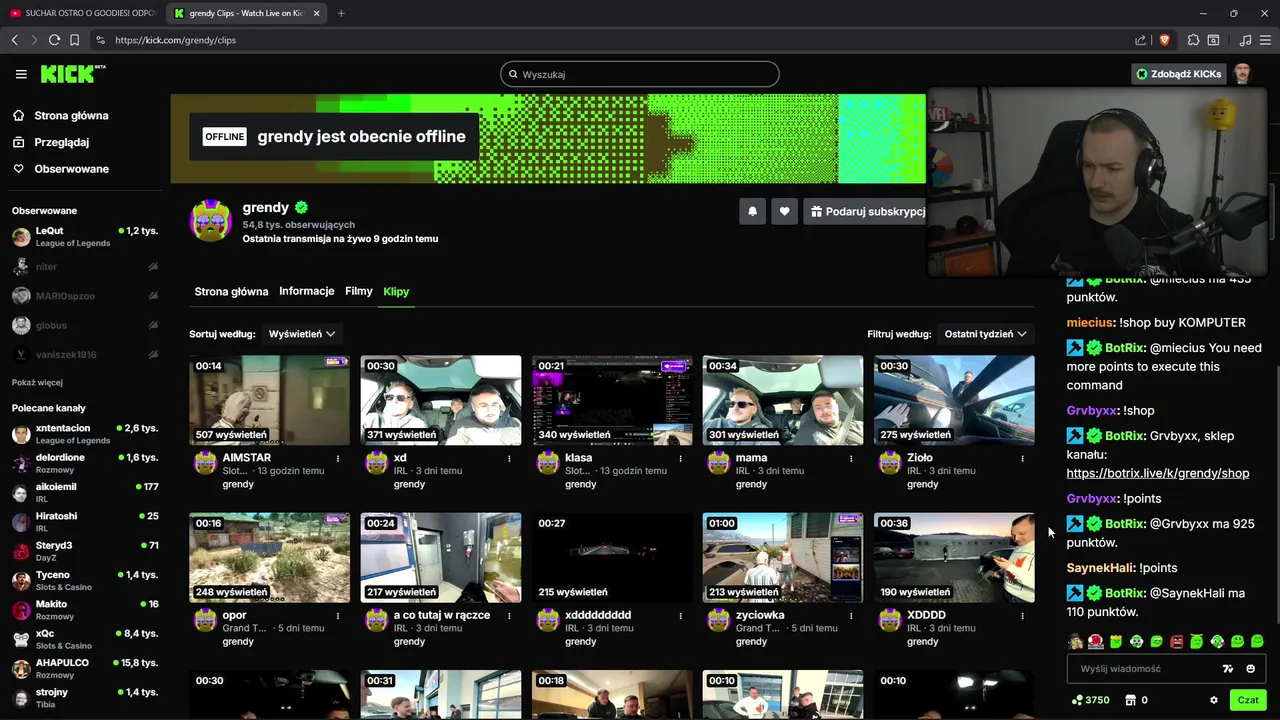This screenshot has width=1280, height=720.
Task: Open the emoji picker in chat input
Action: tap(1250, 669)
